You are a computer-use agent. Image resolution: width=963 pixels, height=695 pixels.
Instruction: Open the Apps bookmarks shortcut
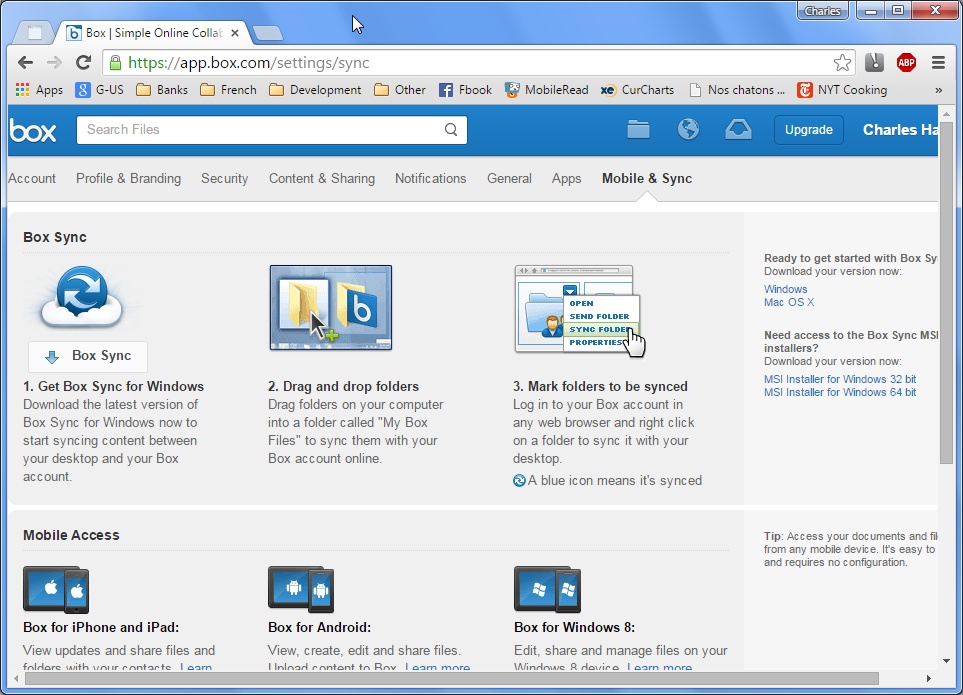[39, 90]
